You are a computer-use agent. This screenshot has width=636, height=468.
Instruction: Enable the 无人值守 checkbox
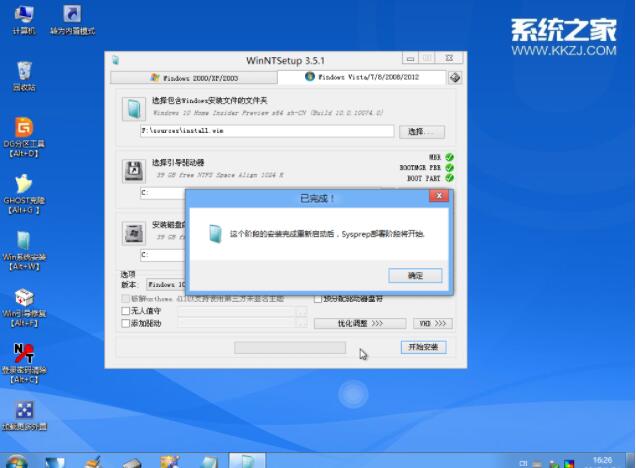125,311
